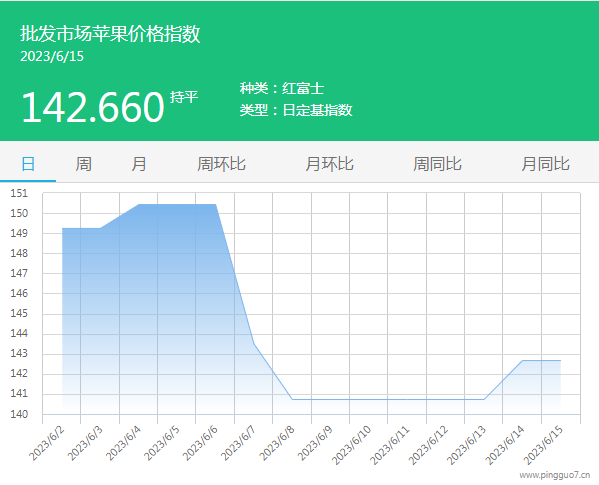Viewport: 599px width, 485px height.
Task: Click the 持平 status text
Action: coord(184,97)
